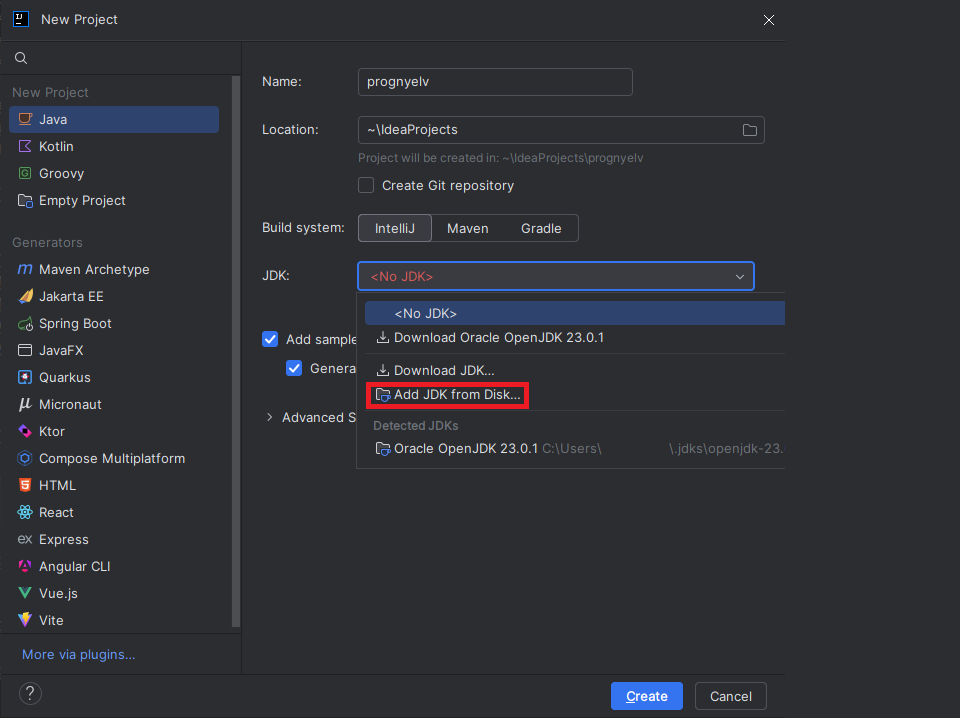The height and width of the screenshot is (718, 960).
Task: Switch build system to Maven
Action: pyautogui.click(x=468, y=228)
